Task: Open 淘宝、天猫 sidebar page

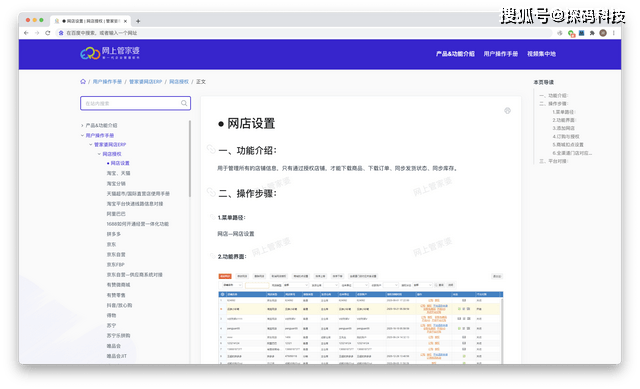Action: tap(118, 173)
